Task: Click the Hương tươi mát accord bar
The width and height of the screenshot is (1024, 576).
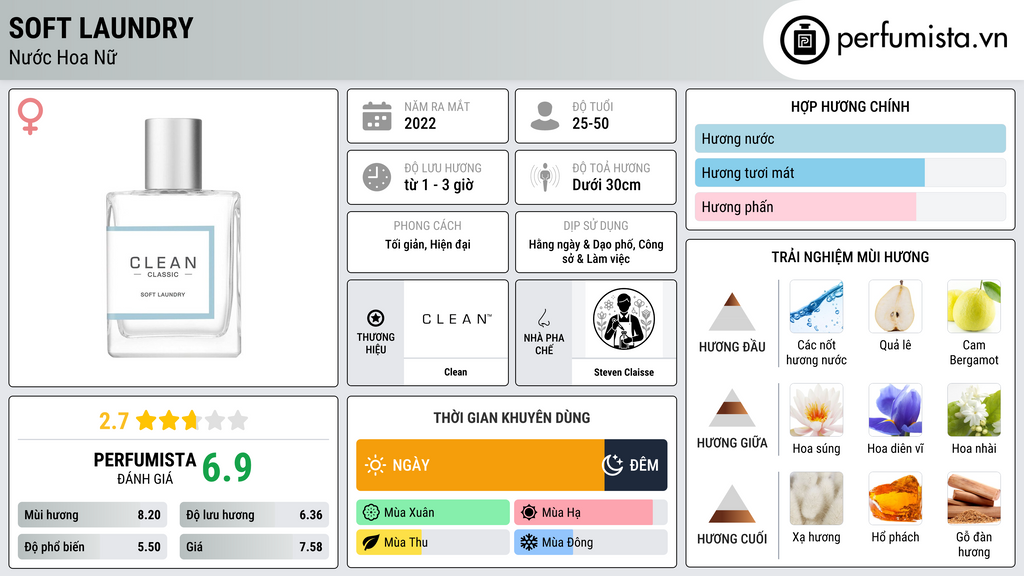Action: 850,172
